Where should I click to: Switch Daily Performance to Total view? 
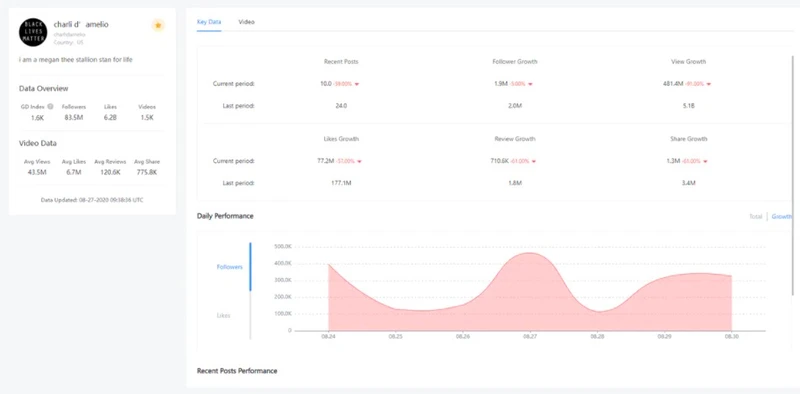click(x=756, y=216)
